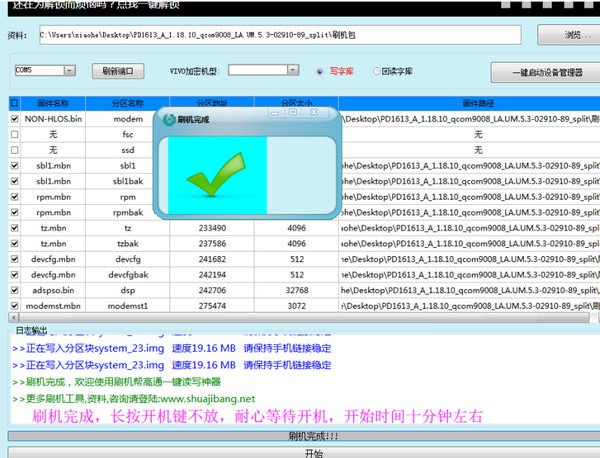The height and width of the screenshot is (458, 600).
Task: Click the www.shuajibang.net log line
Action: pyautogui.click(x=134, y=399)
